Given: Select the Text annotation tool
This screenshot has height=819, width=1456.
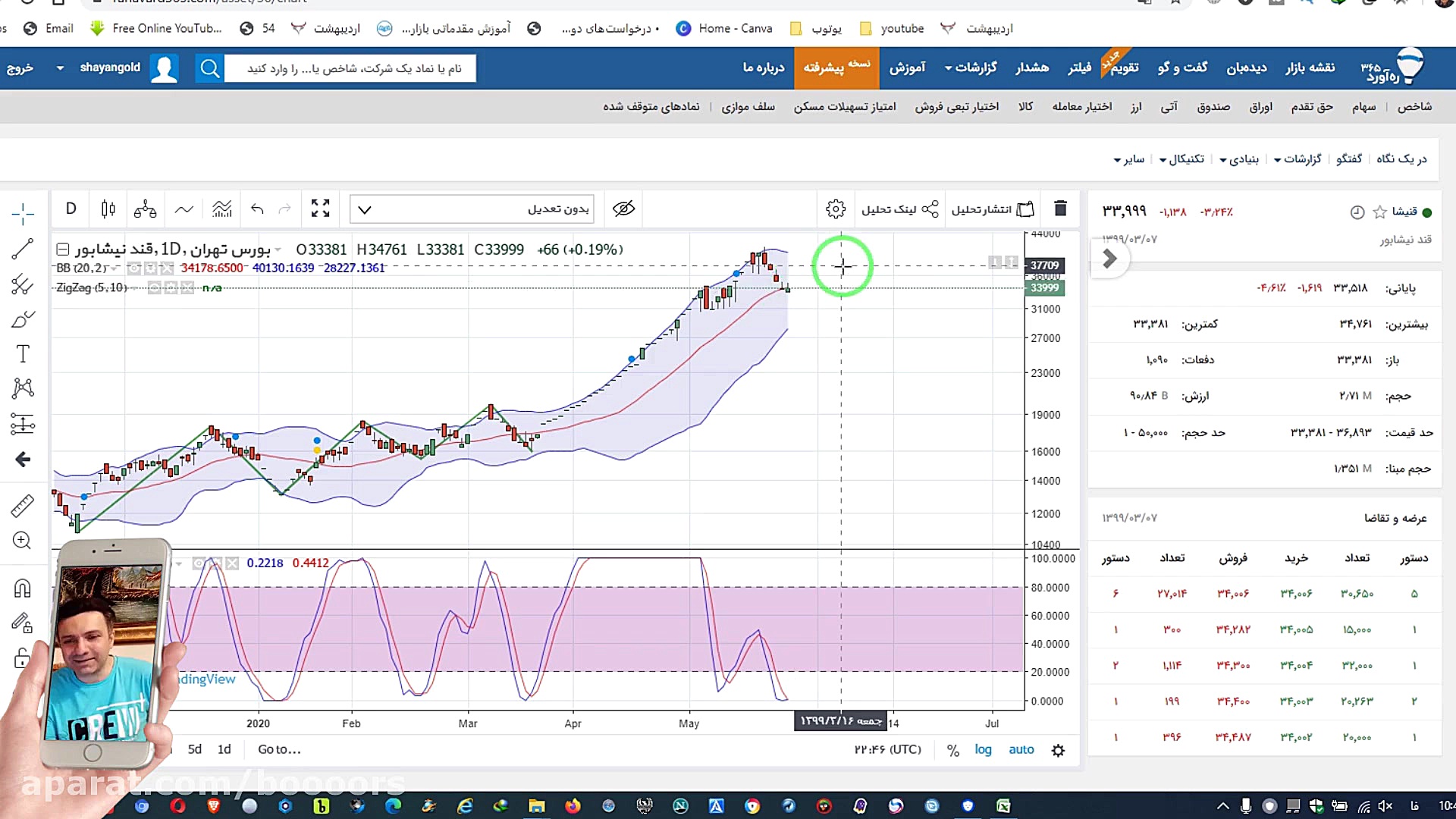Looking at the screenshot, I should coord(23,354).
